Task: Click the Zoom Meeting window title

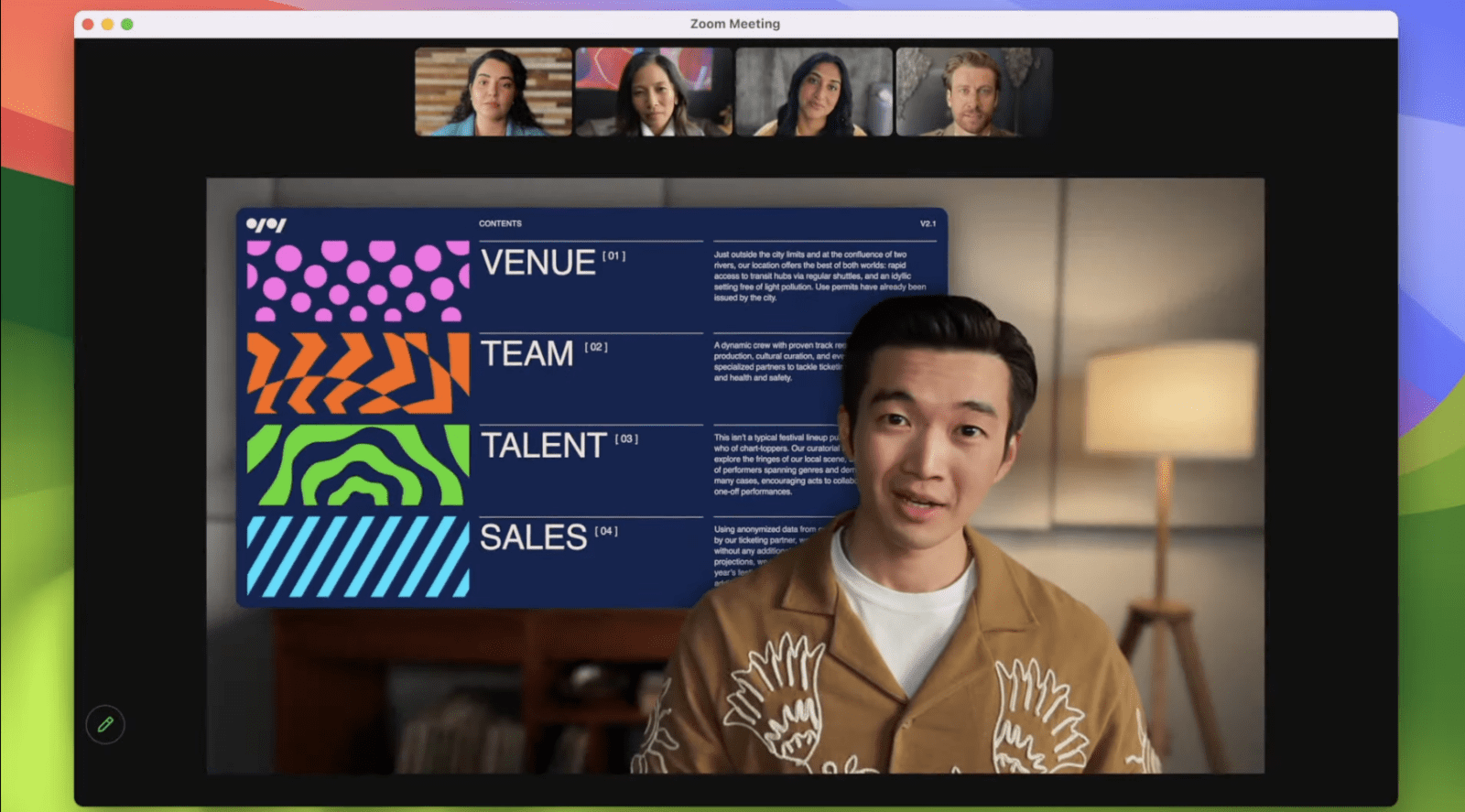Action: click(x=735, y=24)
